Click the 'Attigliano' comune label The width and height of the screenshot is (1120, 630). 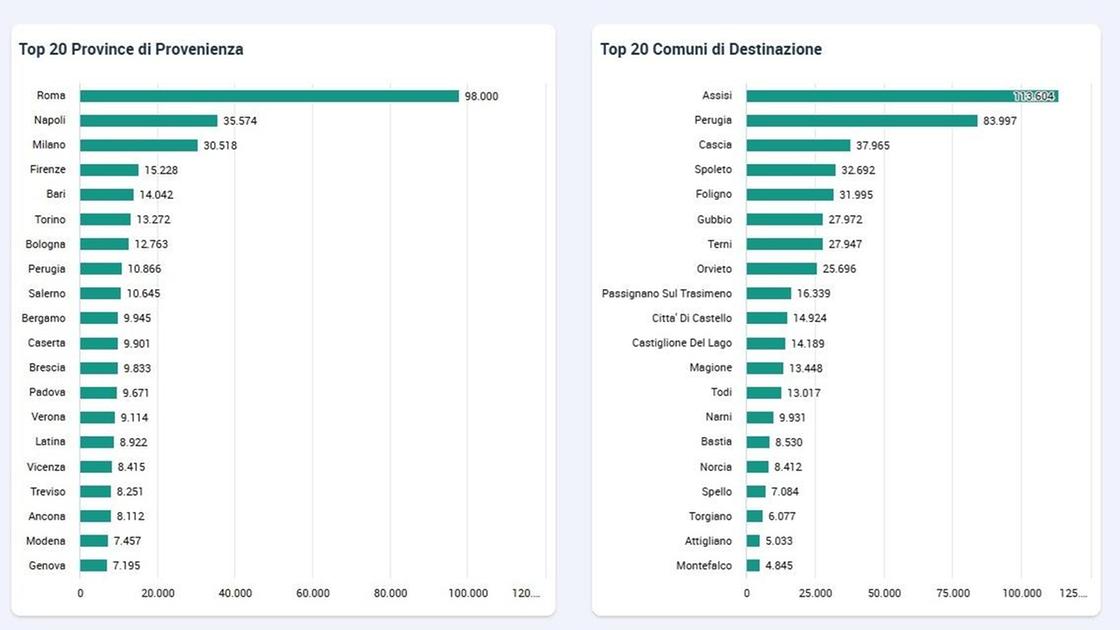tap(708, 541)
